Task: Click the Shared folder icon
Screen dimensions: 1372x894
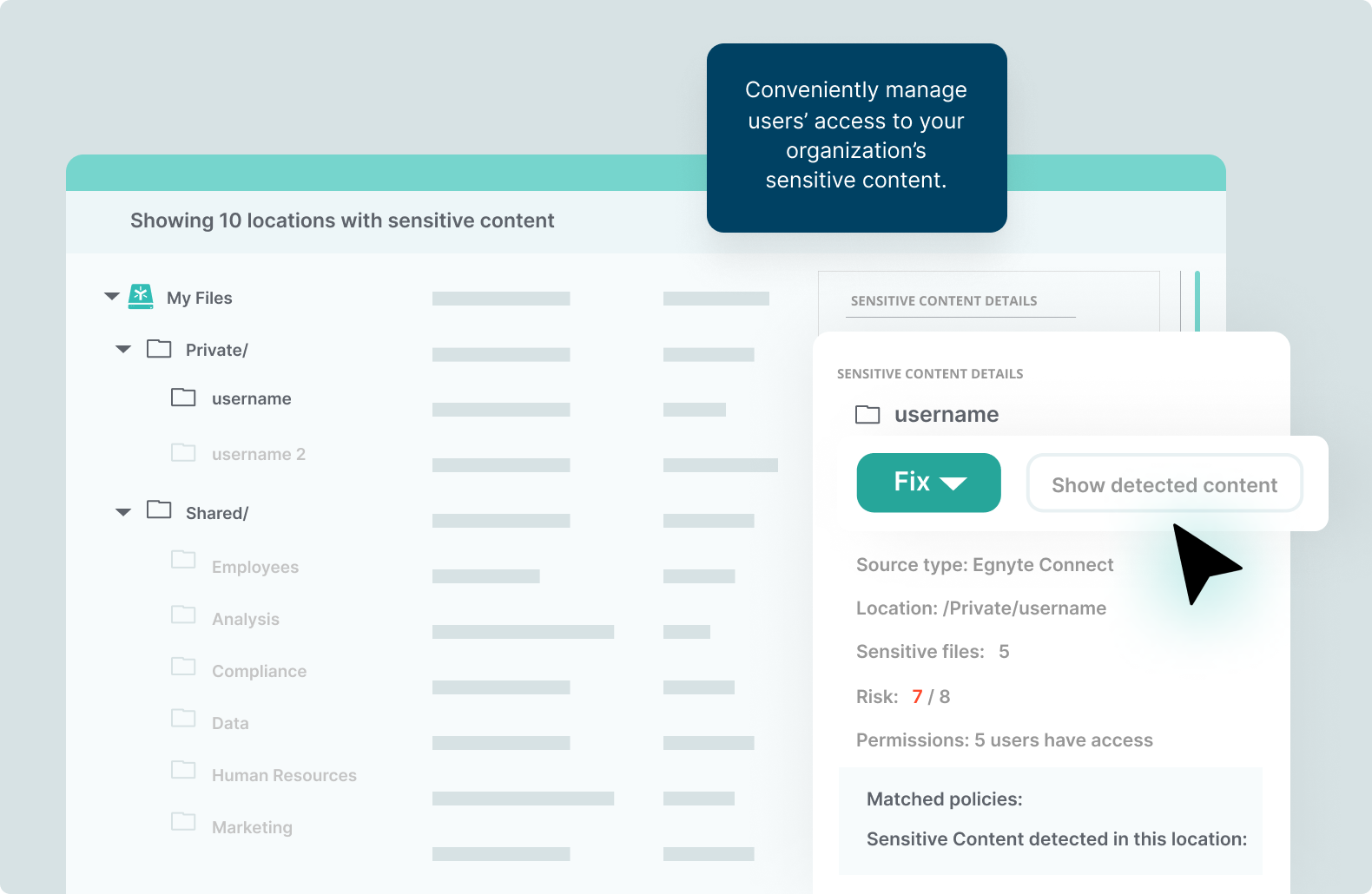Action: [x=159, y=509]
